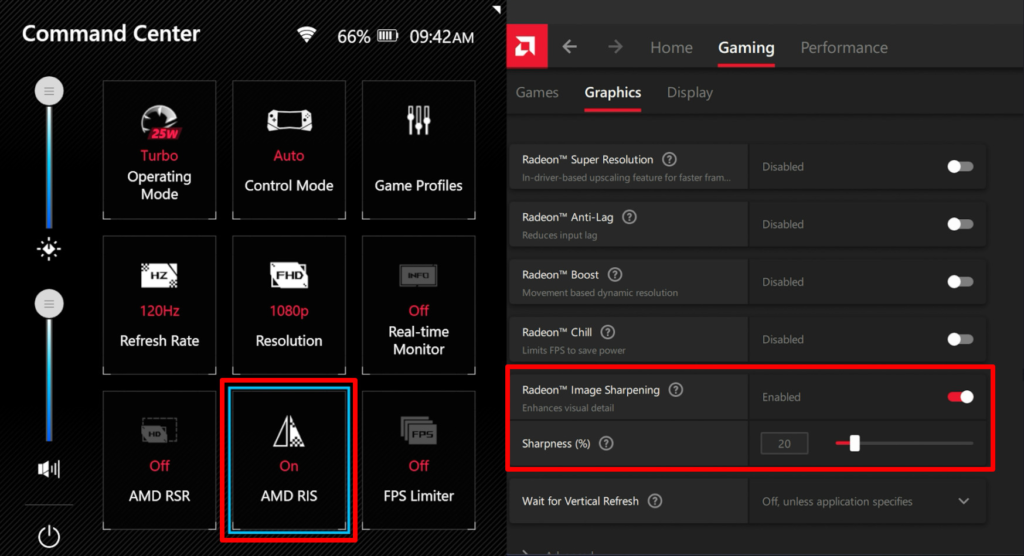Go to the Home tab
The height and width of the screenshot is (556, 1024).
point(671,47)
